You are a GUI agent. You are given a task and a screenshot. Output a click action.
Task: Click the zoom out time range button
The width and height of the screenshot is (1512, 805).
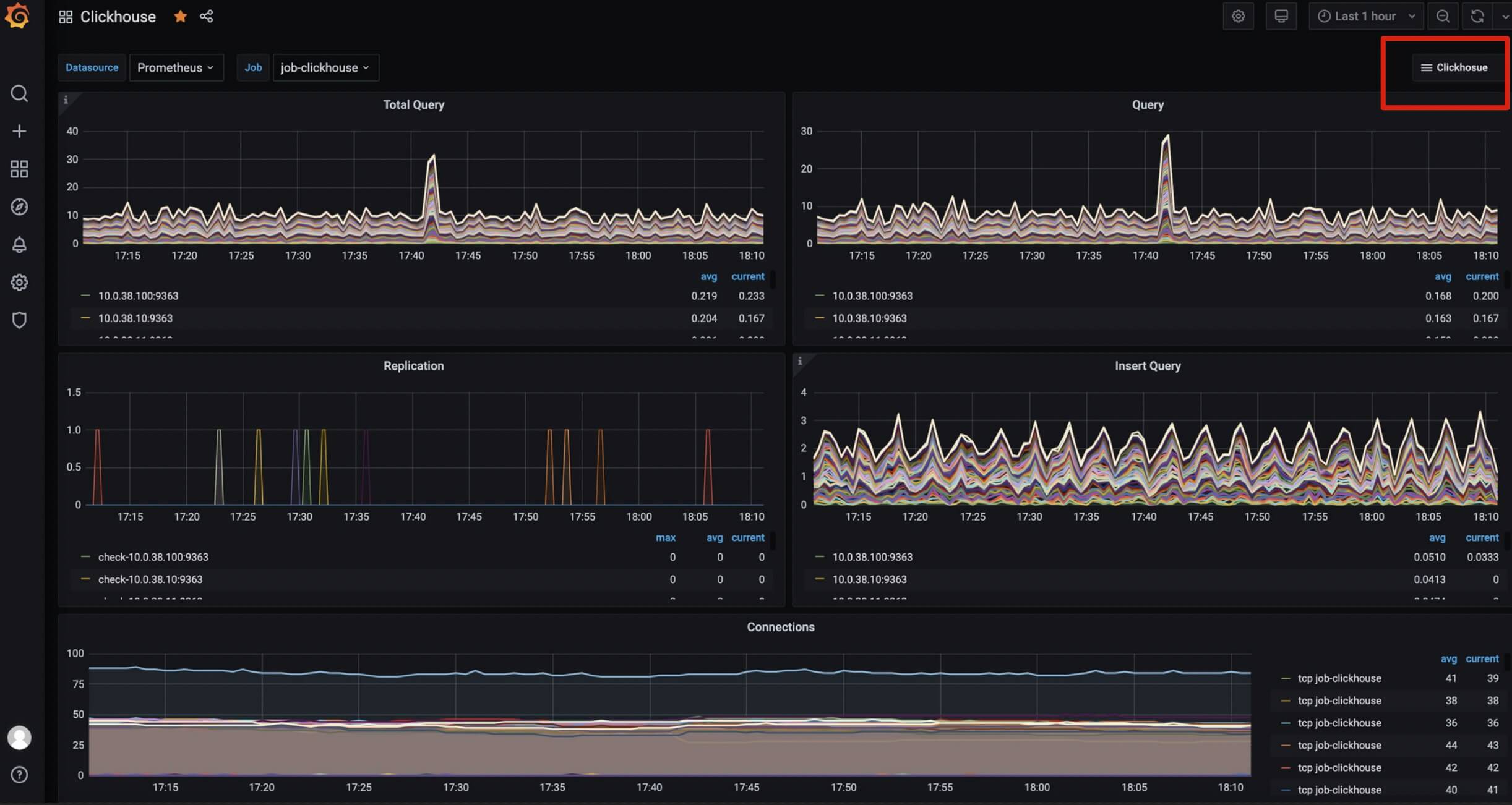tap(1443, 17)
